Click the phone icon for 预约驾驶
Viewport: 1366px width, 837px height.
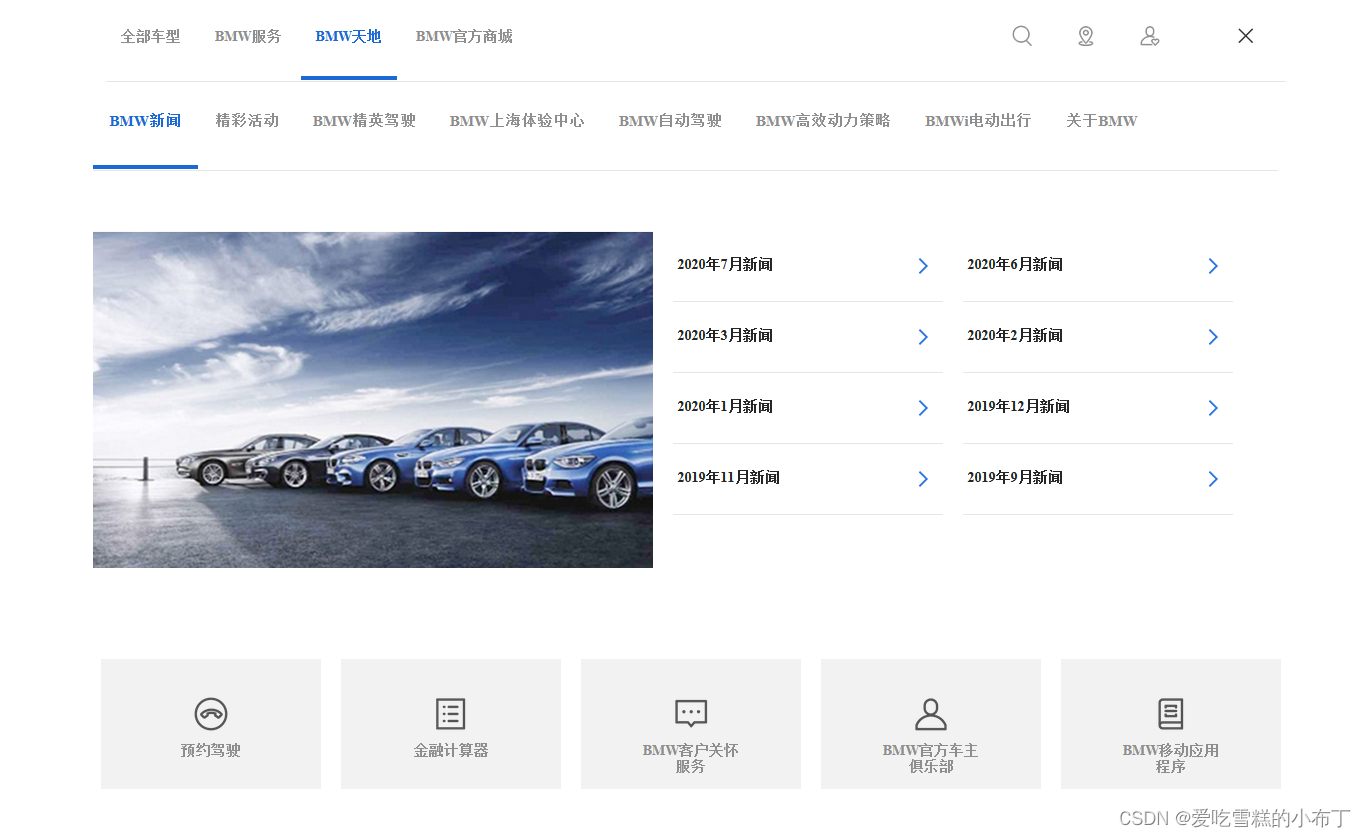tap(211, 714)
